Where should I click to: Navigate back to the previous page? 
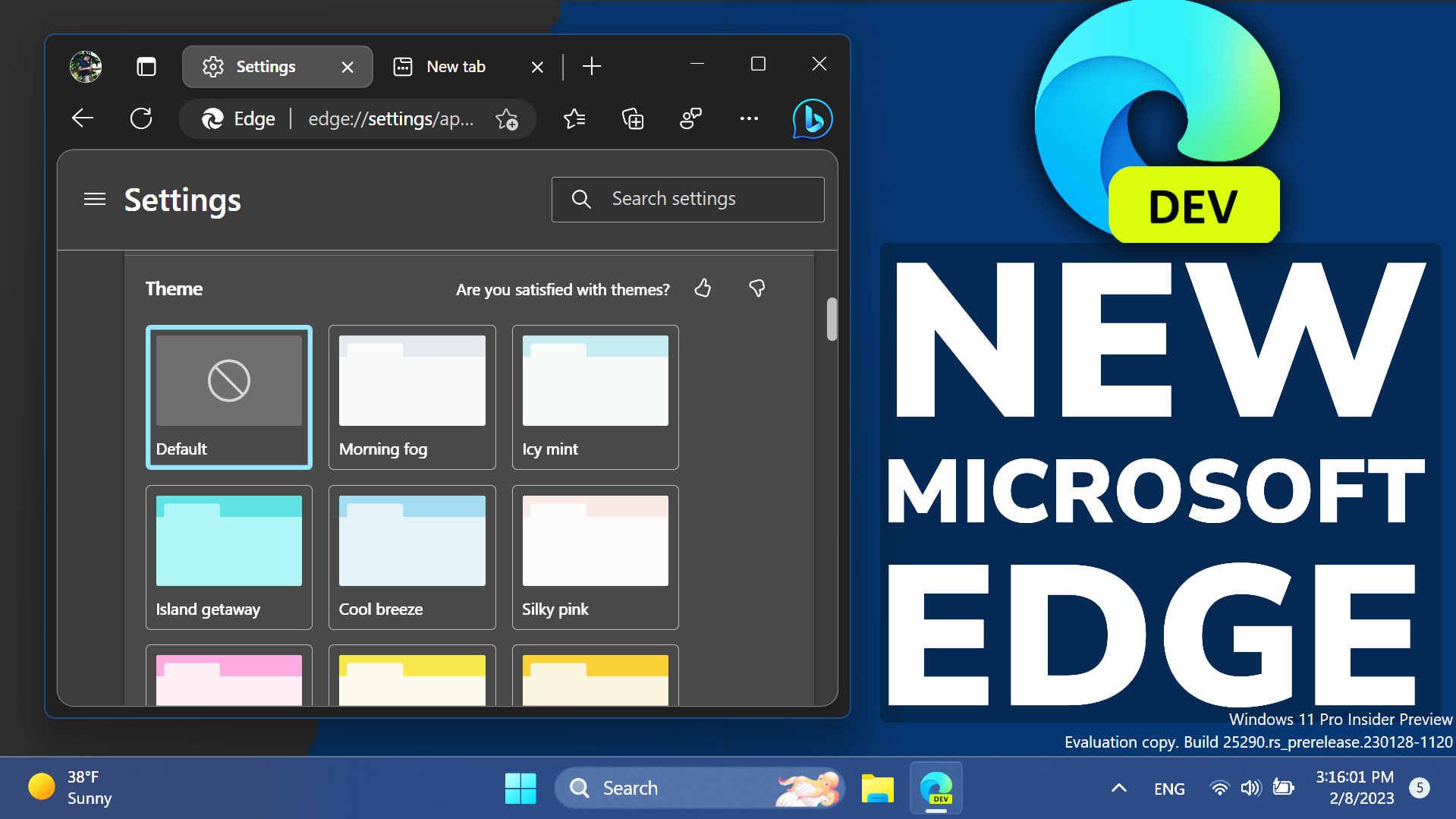[83, 118]
